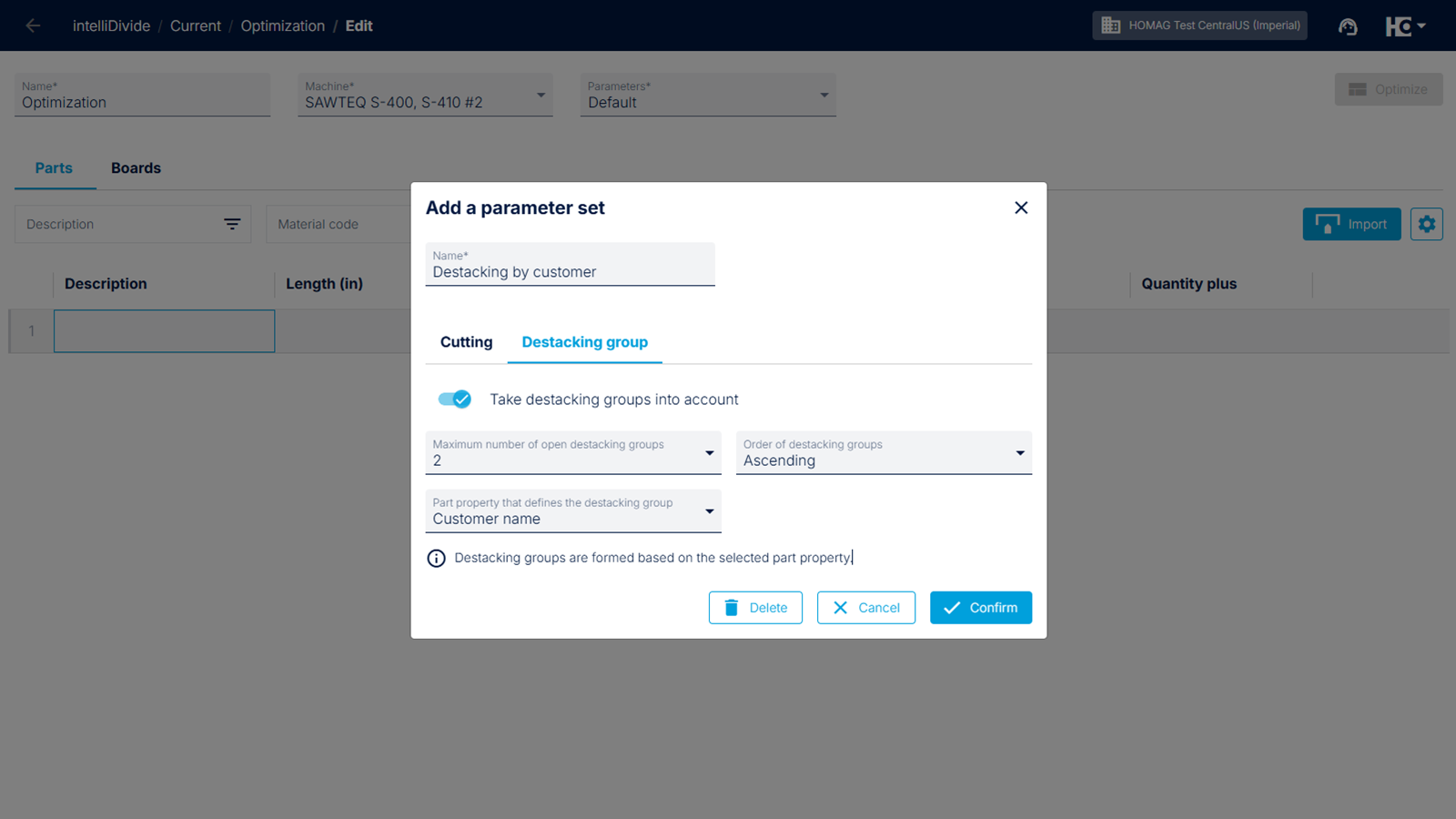The image size is (1456, 819).
Task: Click Current in the breadcrumb
Action: 196,25
